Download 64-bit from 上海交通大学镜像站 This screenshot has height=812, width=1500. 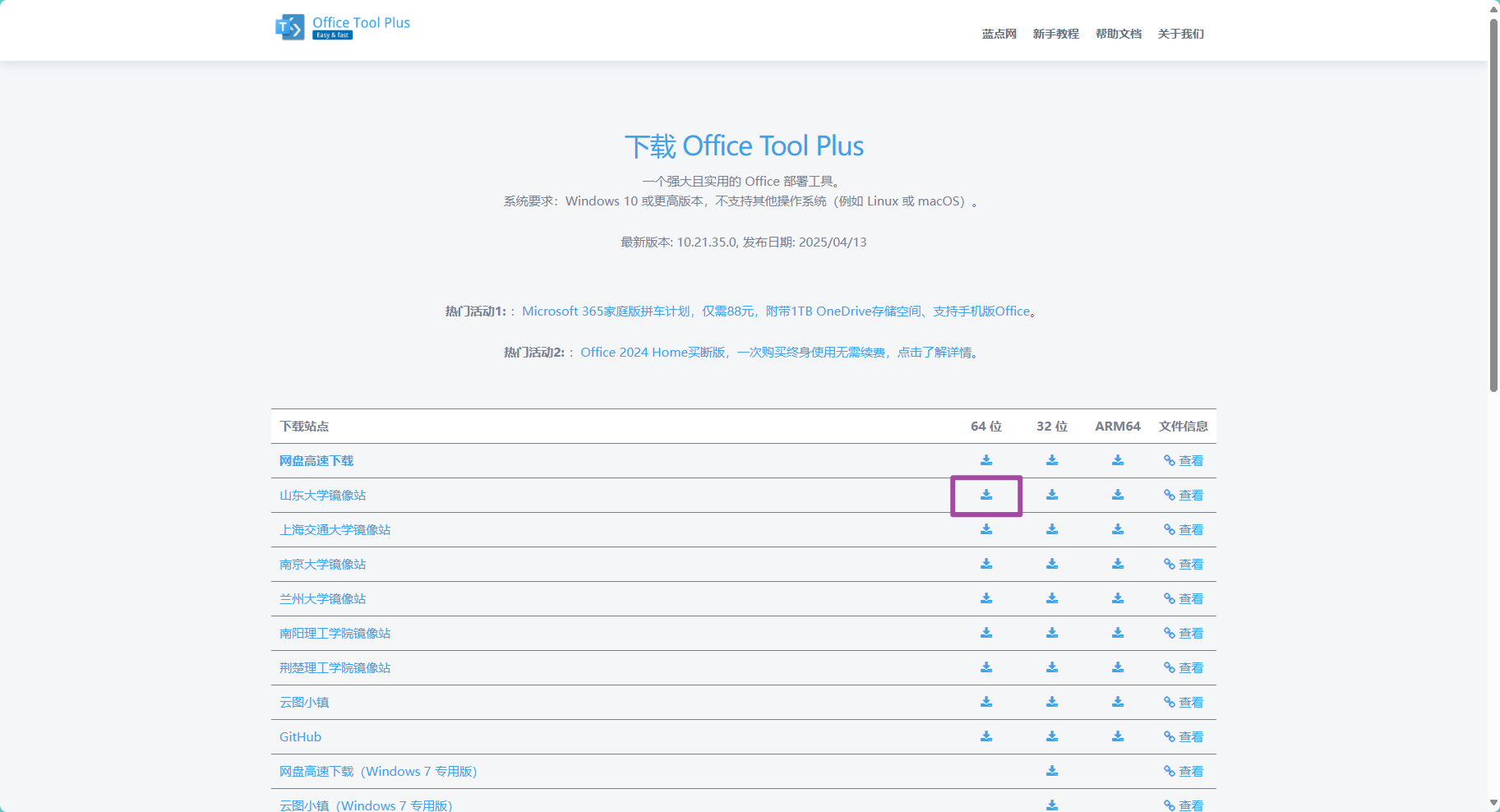(x=986, y=529)
